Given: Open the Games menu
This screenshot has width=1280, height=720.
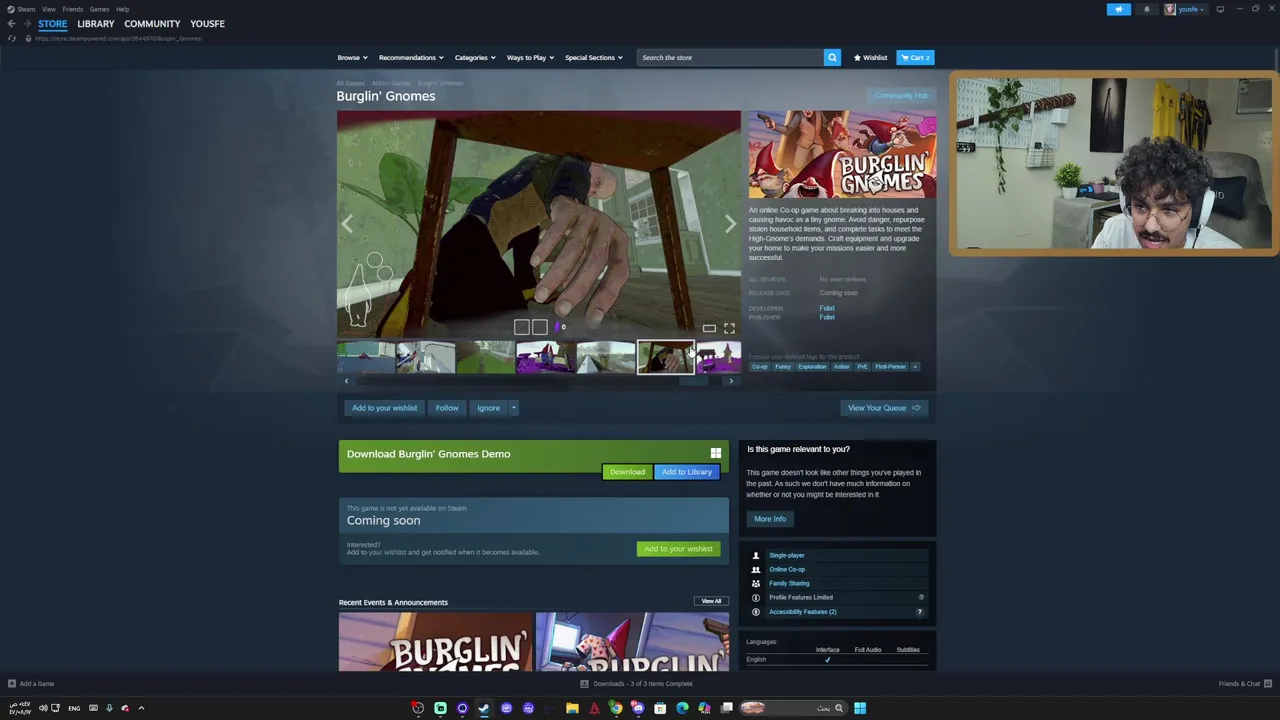Looking at the screenshot, I should [x=99, y=9].
